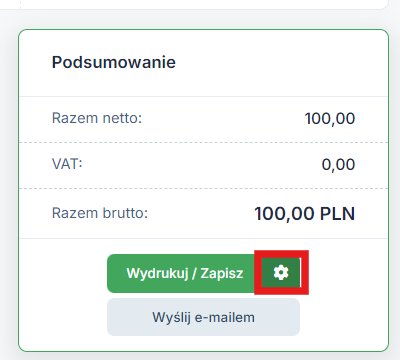
Task: Select the gross total 100,00 PLN
Action: click(x=305, y=214)
